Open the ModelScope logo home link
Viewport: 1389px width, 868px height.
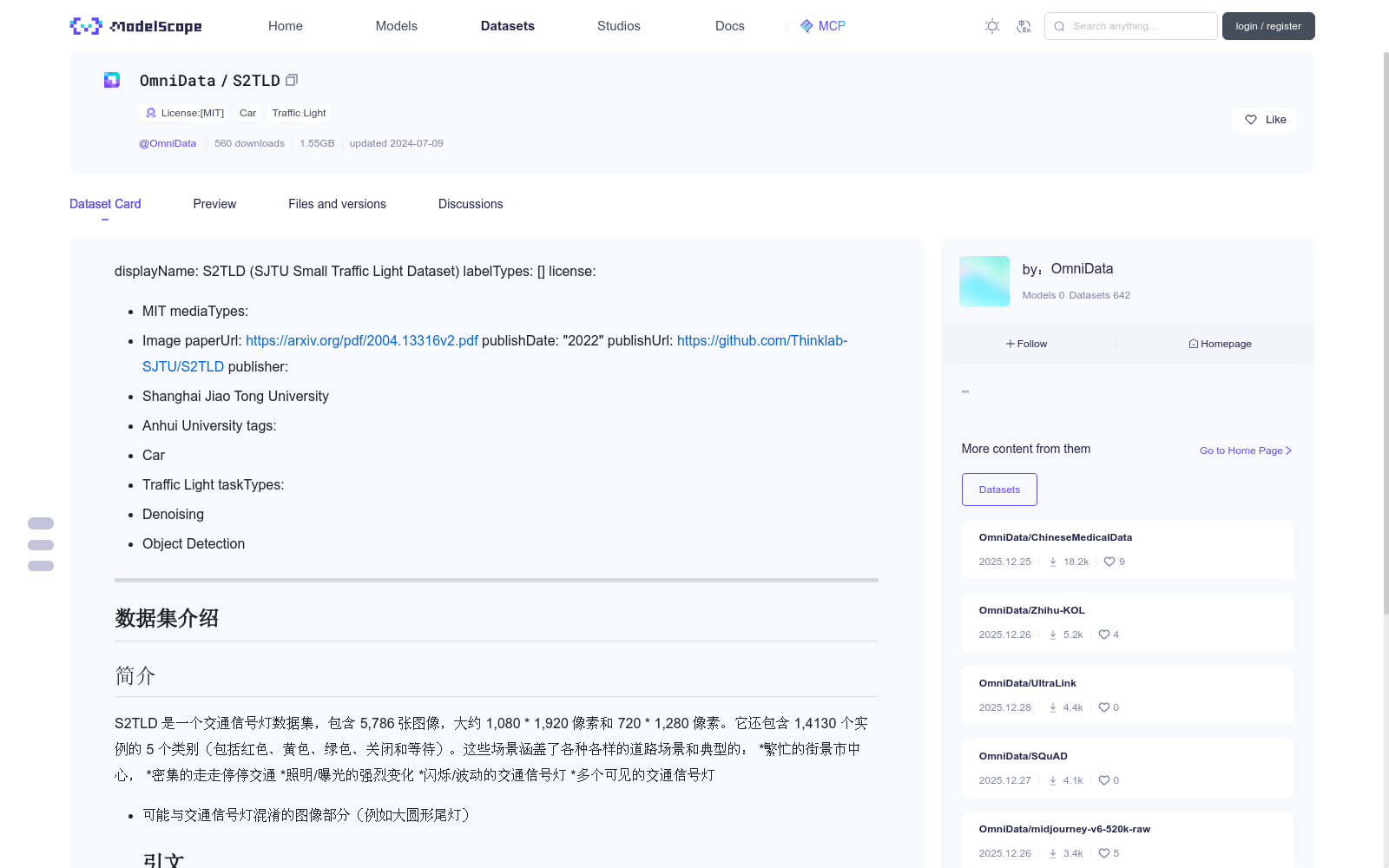135,26
